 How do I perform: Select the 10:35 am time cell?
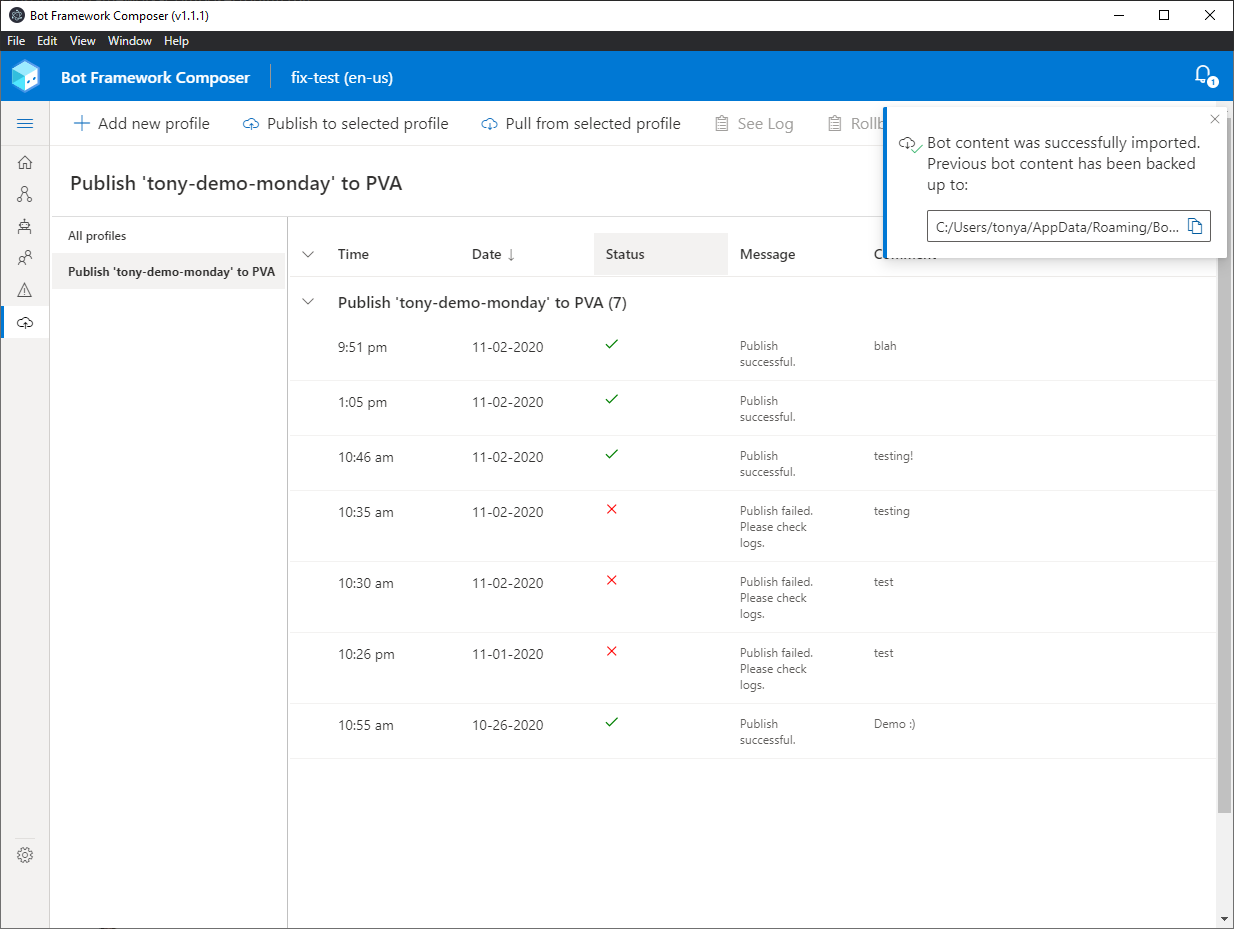(366, 512)
